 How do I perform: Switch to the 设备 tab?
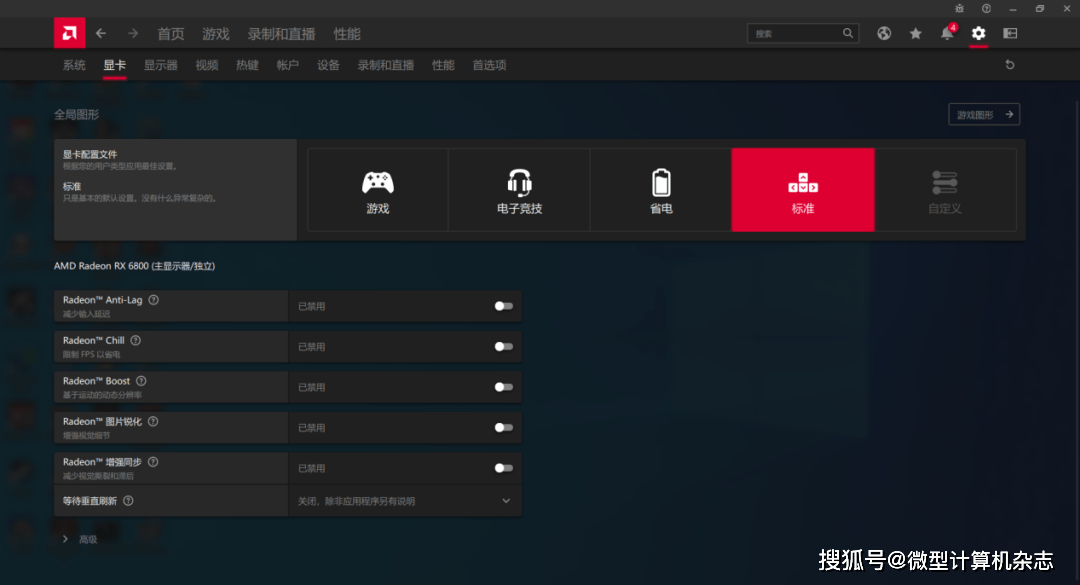329,65
